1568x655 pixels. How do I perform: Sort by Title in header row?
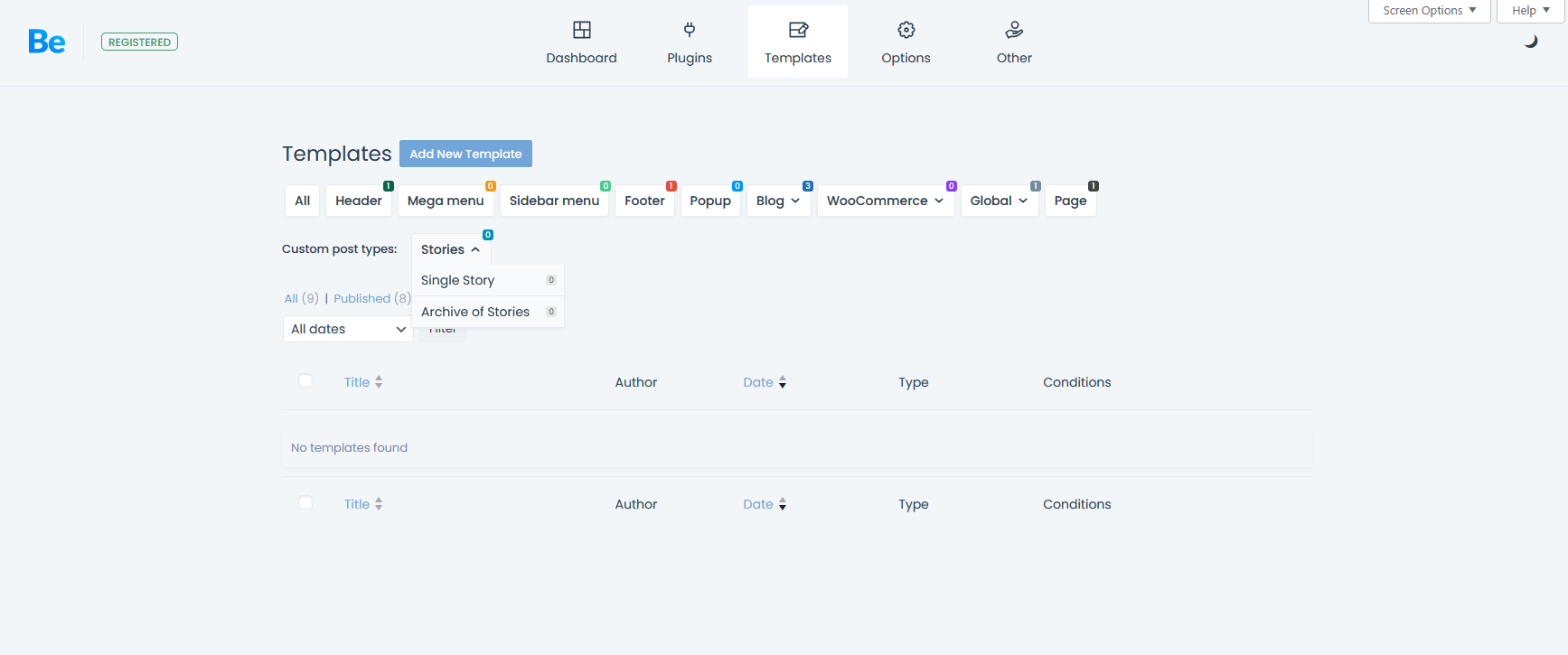363,382
